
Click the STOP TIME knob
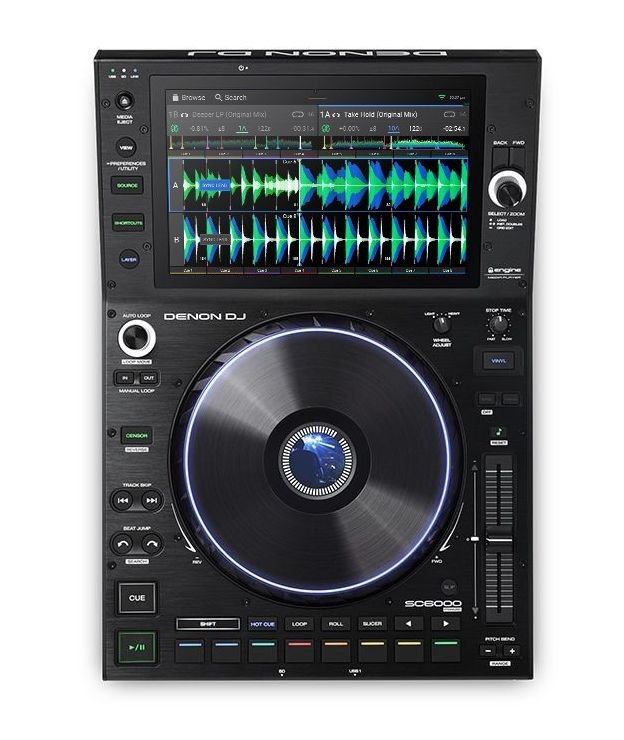[x=498, y=325]
